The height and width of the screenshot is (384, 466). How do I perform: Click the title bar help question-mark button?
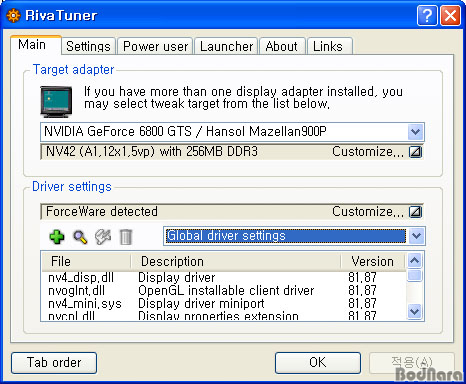point(427,15)
